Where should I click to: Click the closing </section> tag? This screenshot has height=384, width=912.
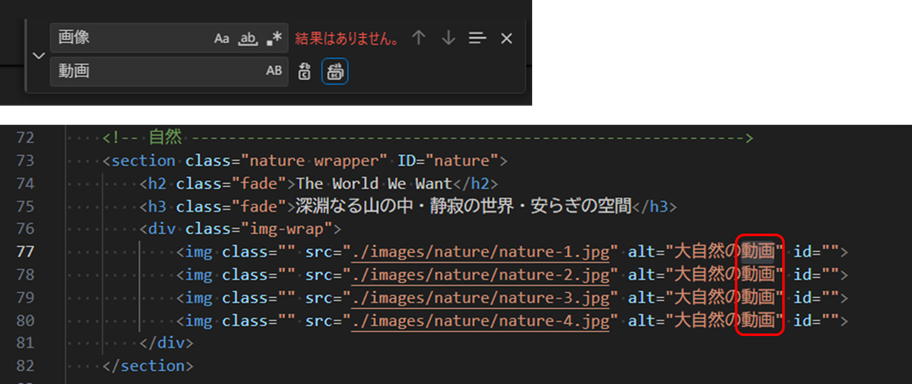click(148, 366)
